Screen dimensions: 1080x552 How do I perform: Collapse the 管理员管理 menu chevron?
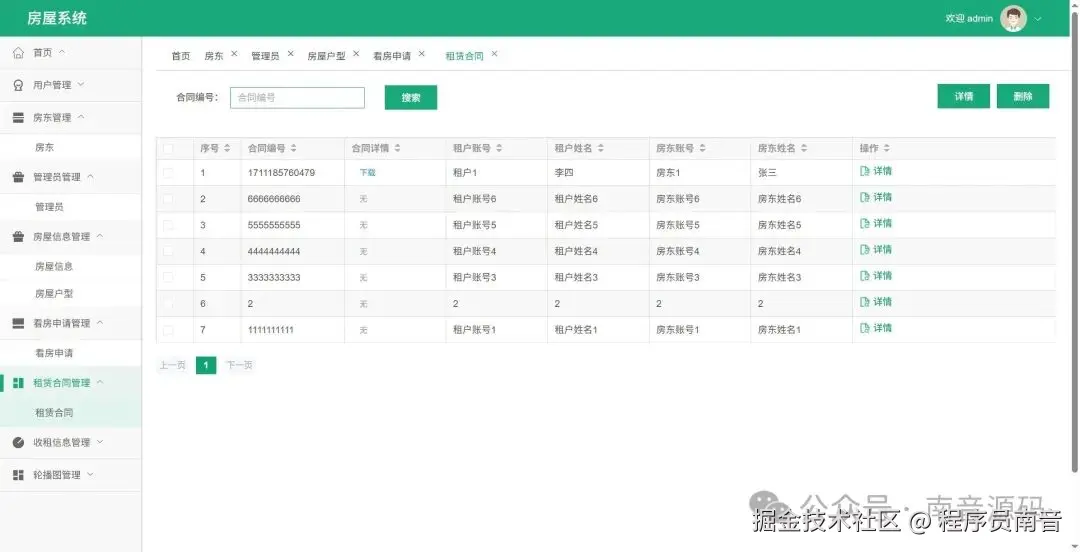pos(90,176)
